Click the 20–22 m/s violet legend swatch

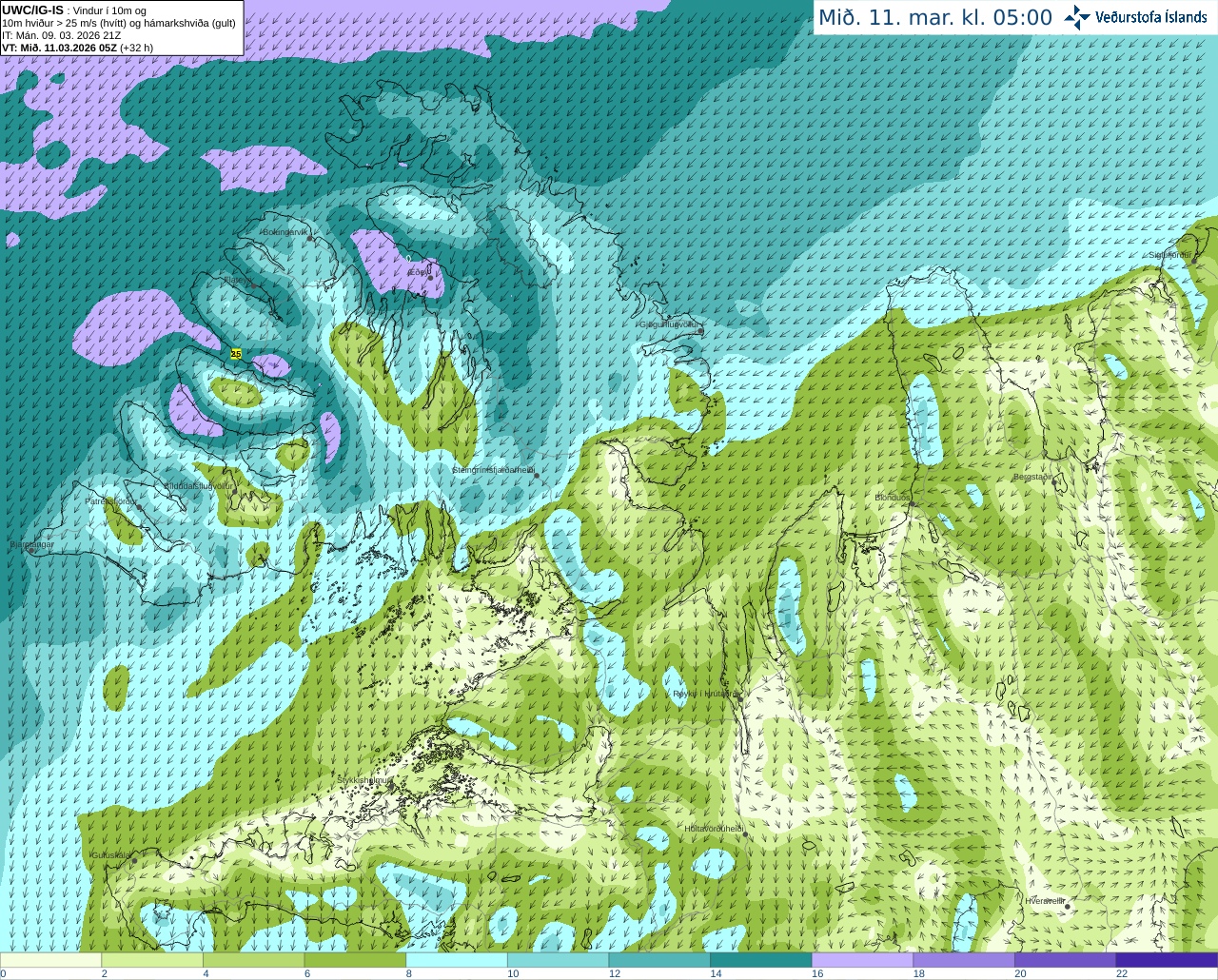1066,959
